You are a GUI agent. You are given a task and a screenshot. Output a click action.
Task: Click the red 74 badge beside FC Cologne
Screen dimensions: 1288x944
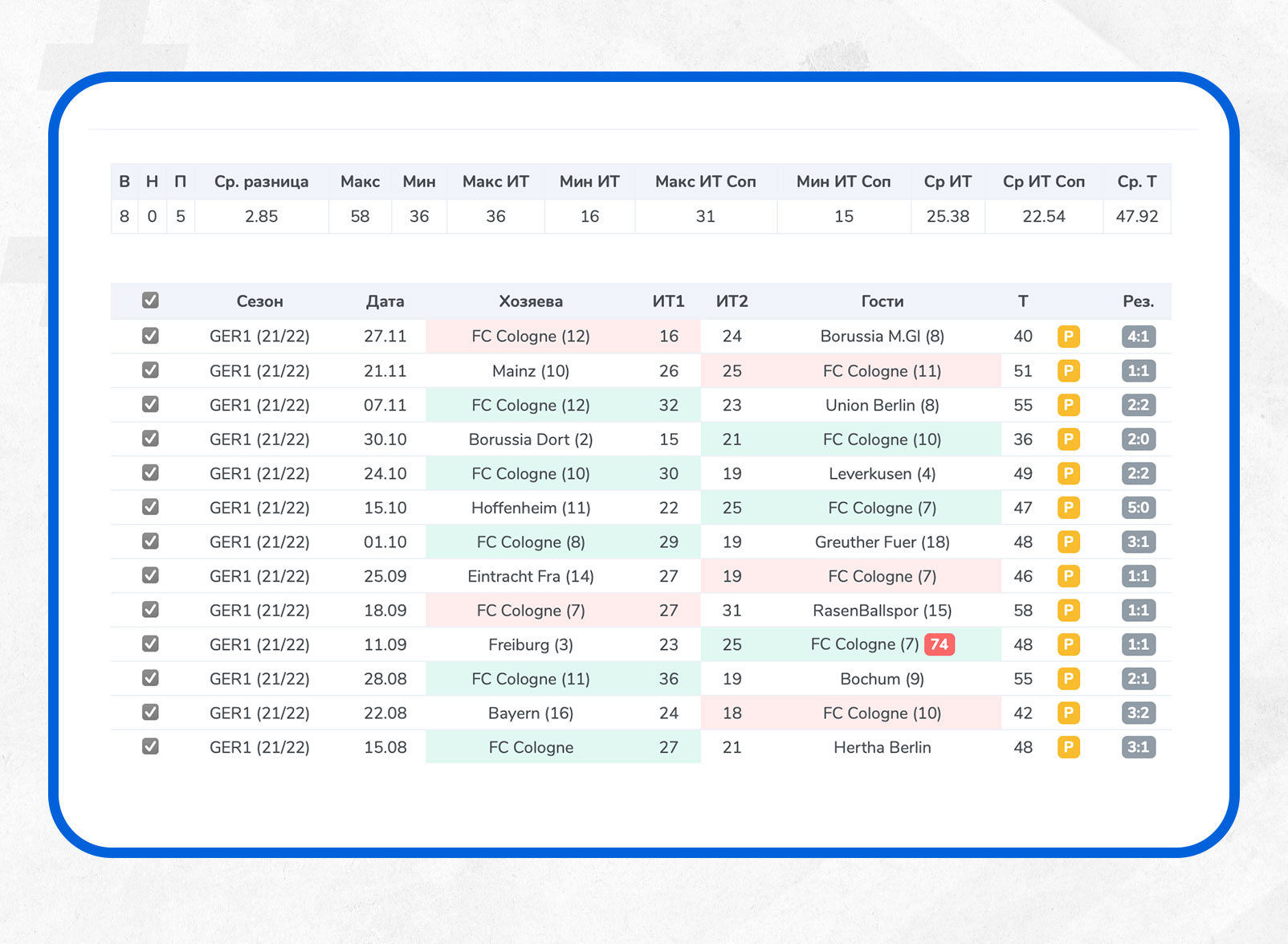coord(939,644)
